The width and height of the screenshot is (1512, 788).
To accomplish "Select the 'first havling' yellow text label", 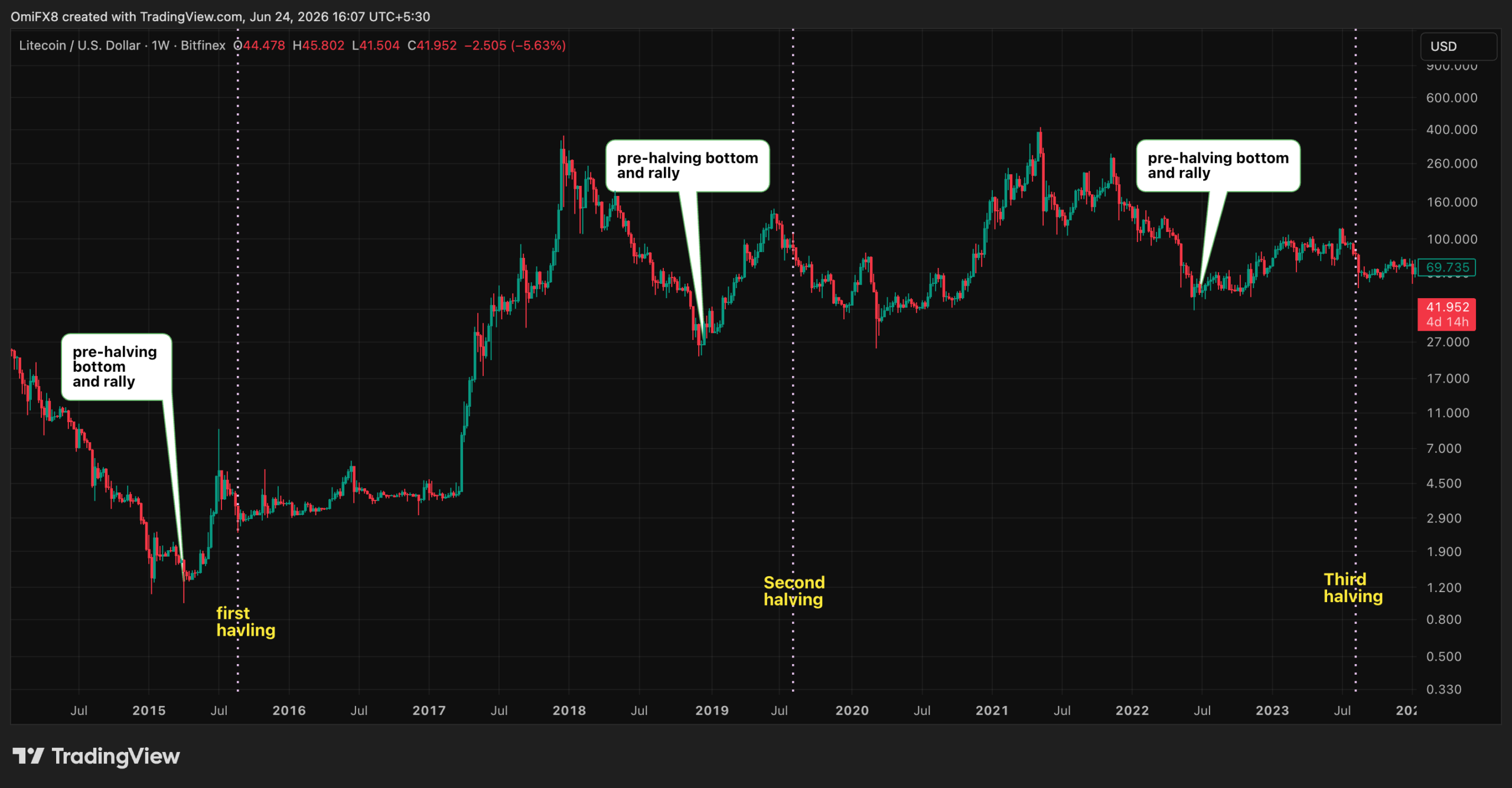I will pos(245,622).
